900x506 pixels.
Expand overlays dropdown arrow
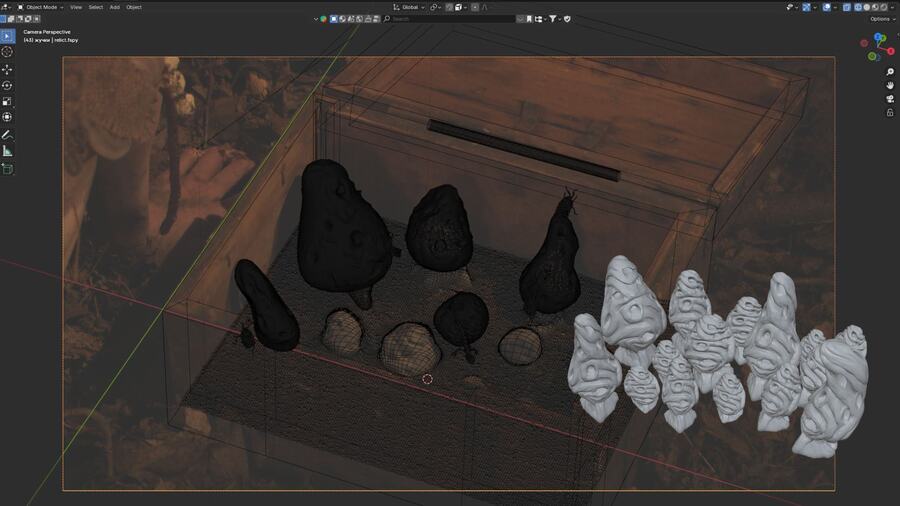835,7
